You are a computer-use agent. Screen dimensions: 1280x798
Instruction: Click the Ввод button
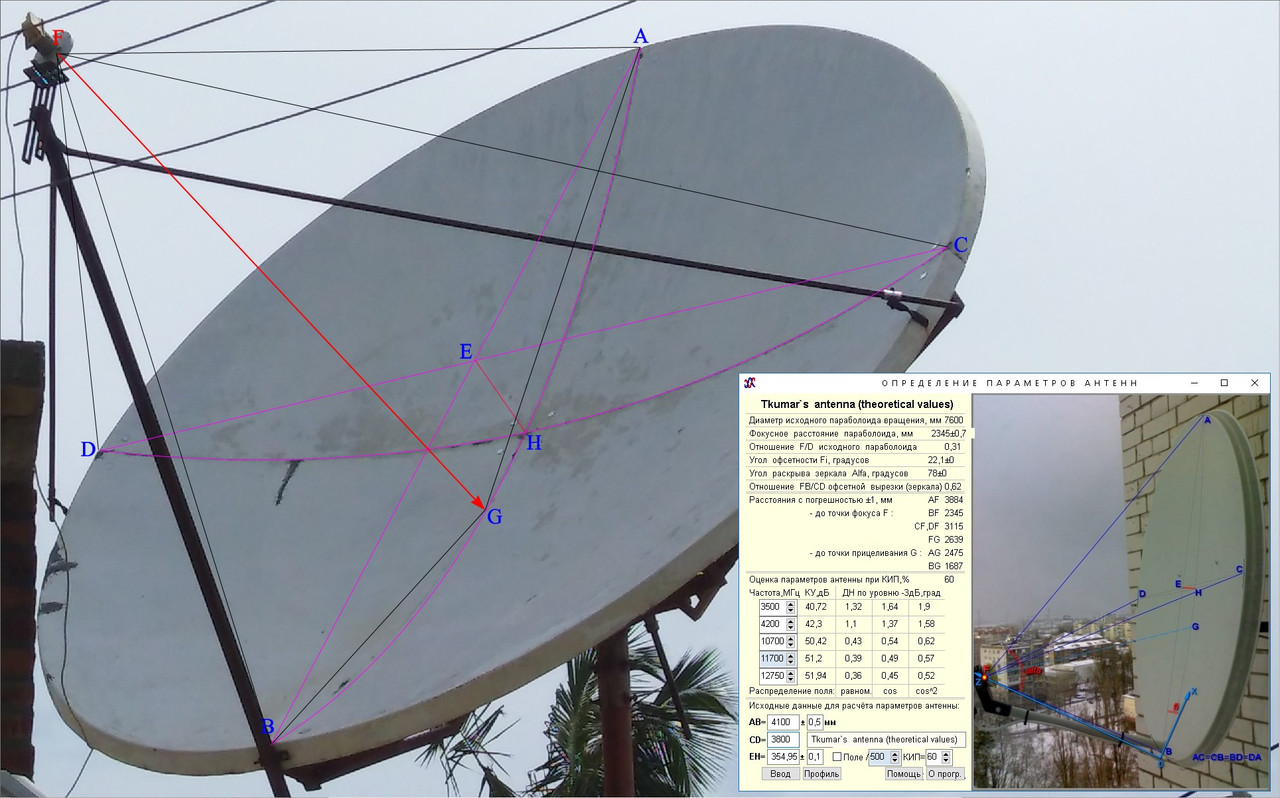780,774
